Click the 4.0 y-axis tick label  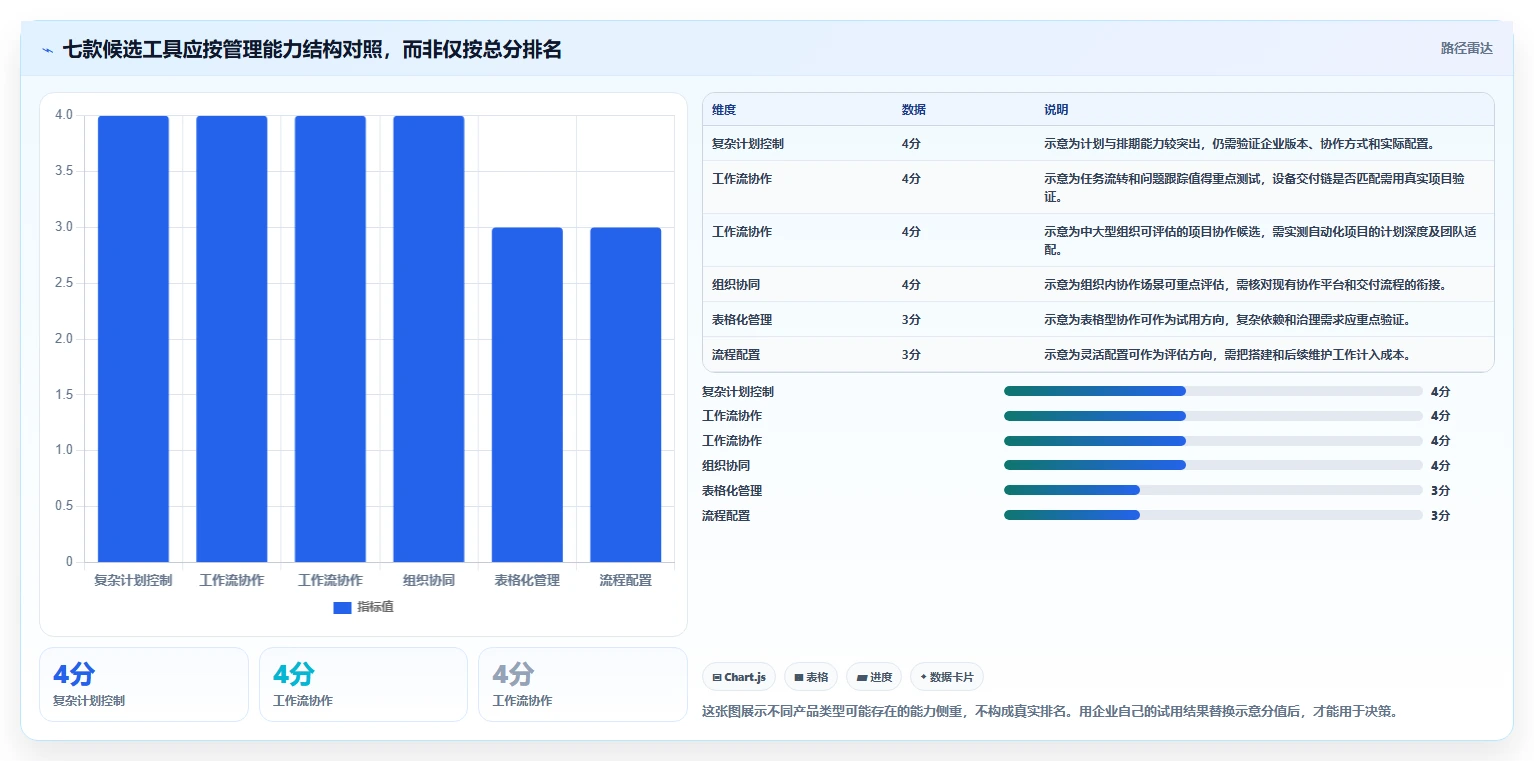click(x=64, y=115)
